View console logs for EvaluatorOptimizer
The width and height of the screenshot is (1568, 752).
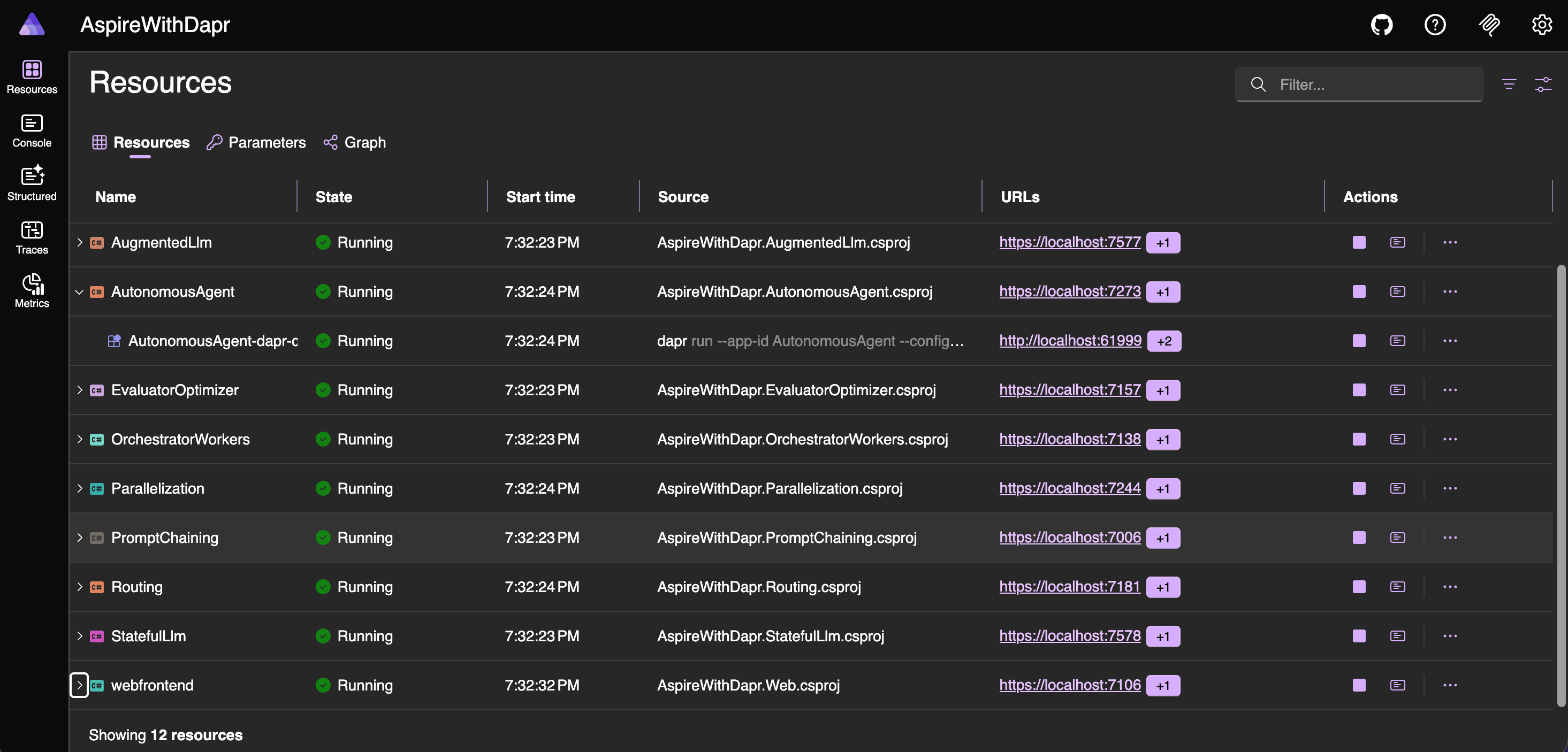pos(1398,390)
